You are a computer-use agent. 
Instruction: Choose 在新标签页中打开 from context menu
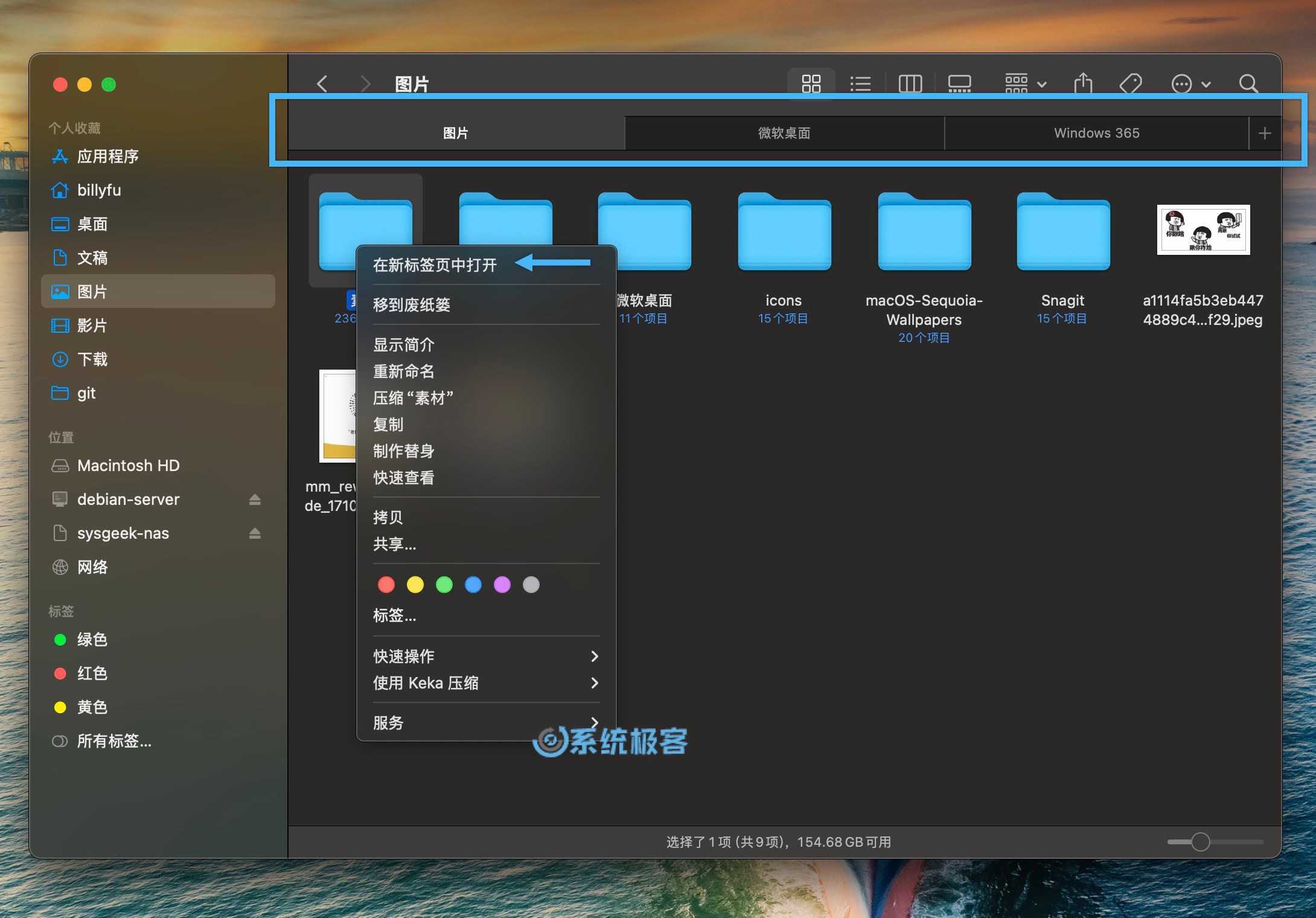(487, 265)
